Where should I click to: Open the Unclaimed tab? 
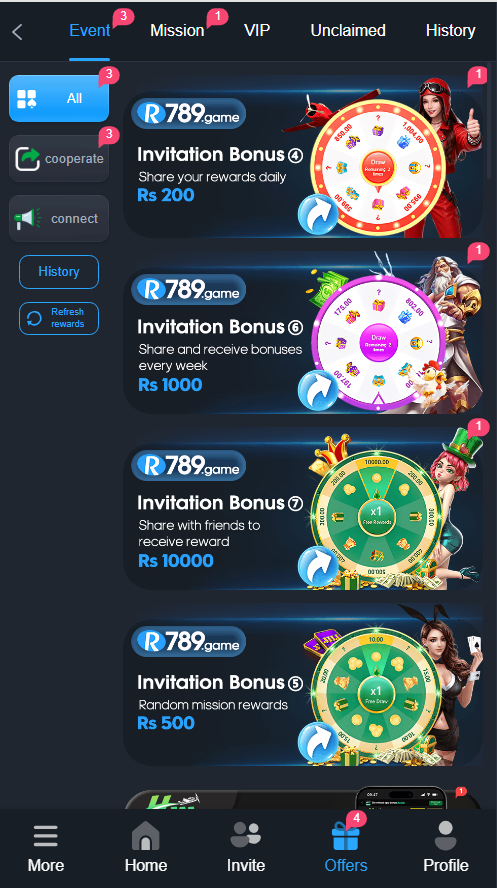click(348, 31)
